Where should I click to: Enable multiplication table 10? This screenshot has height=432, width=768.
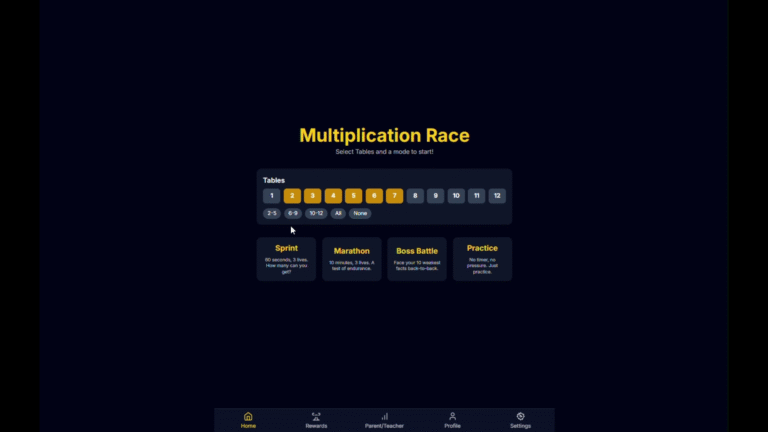pyautogui.click(x=456, y=196)
